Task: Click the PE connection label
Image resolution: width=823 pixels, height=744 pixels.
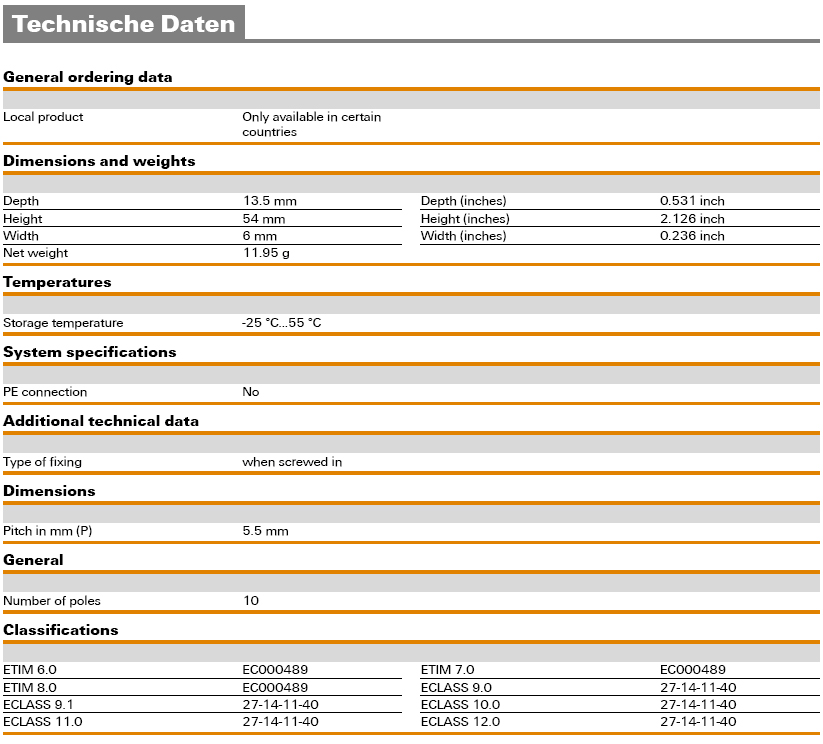Action: tap(45, 392)
